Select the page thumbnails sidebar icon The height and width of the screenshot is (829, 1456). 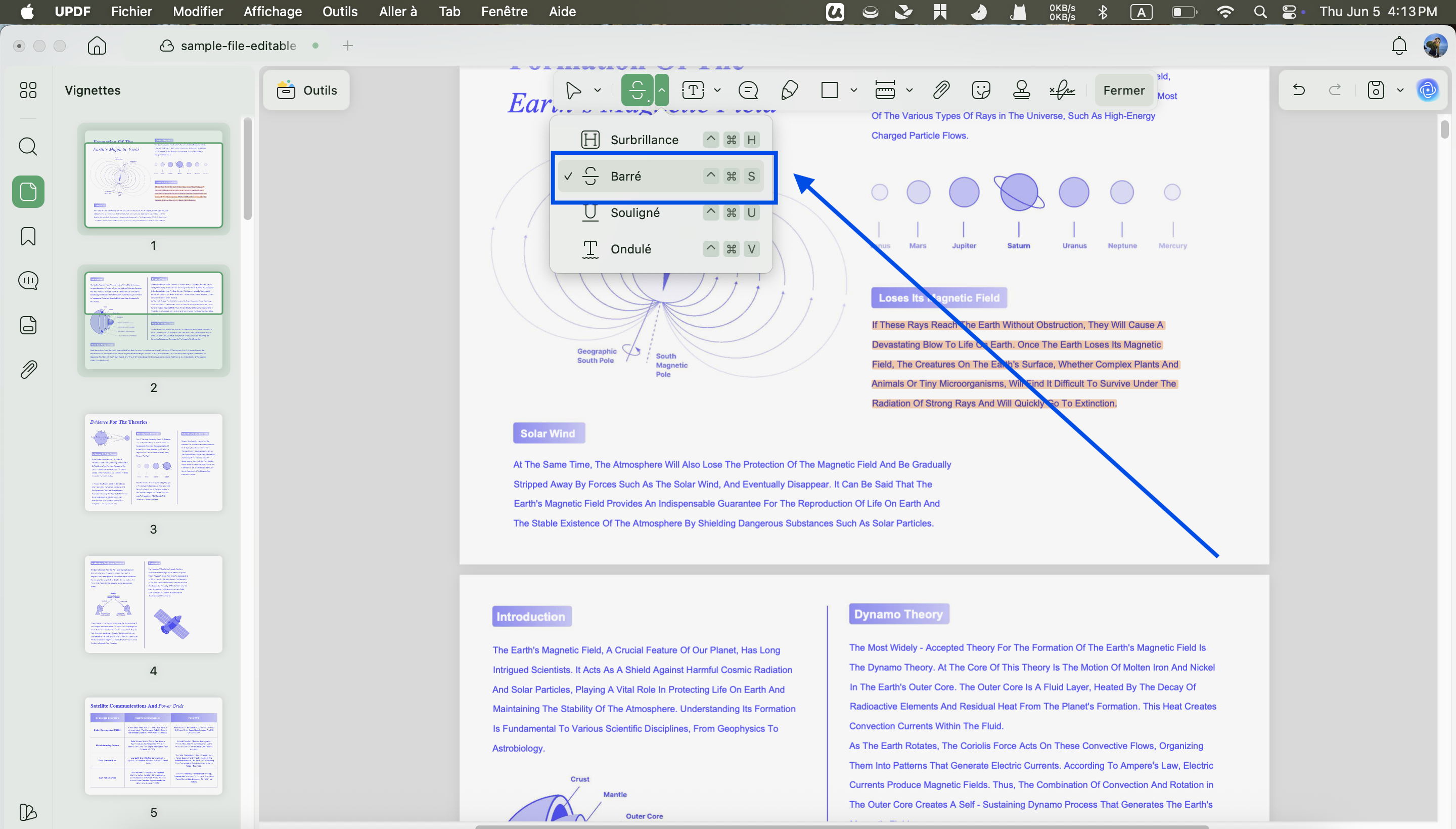28,191
